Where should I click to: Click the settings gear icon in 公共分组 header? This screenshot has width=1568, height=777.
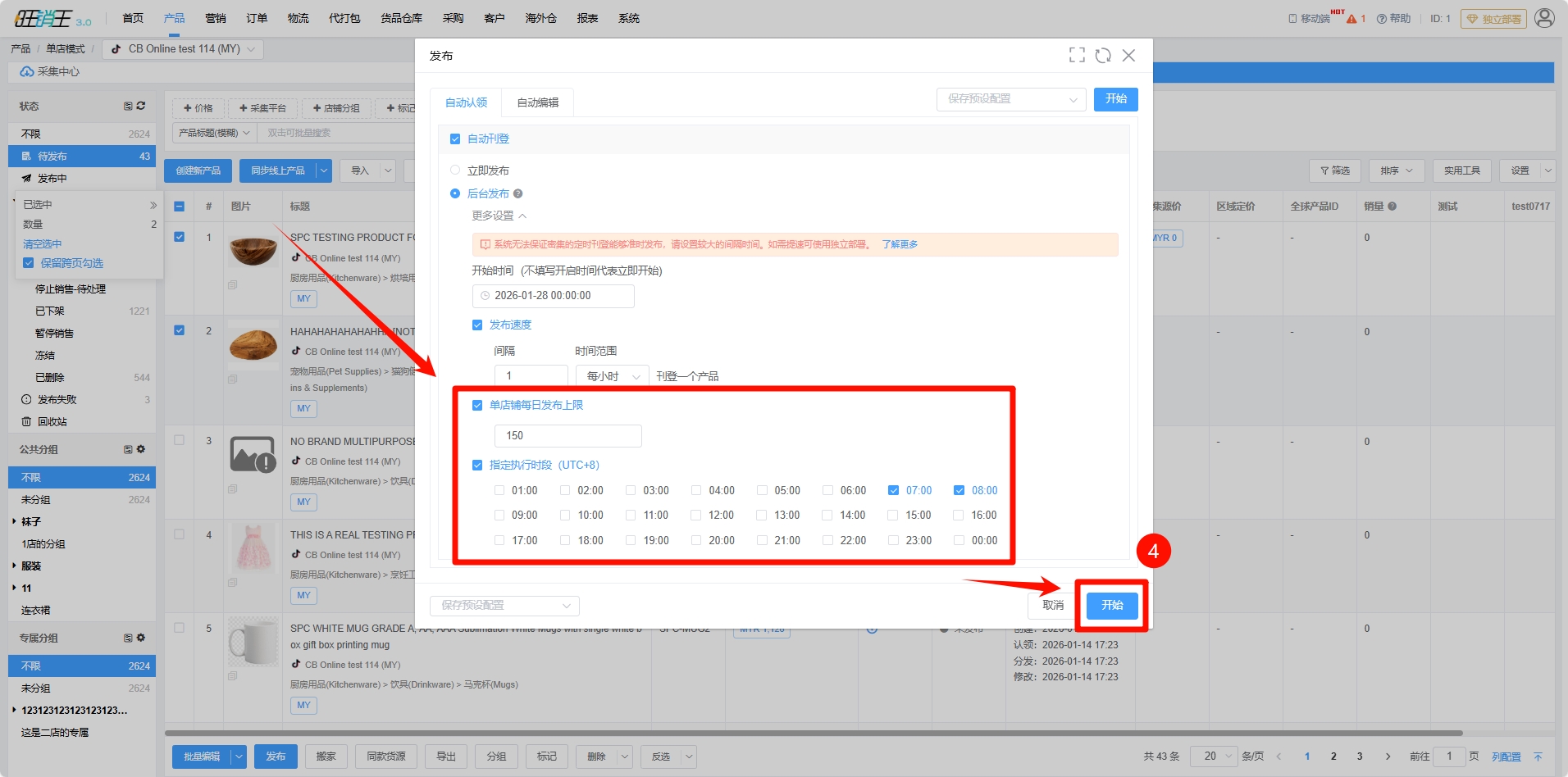(141, 449)
